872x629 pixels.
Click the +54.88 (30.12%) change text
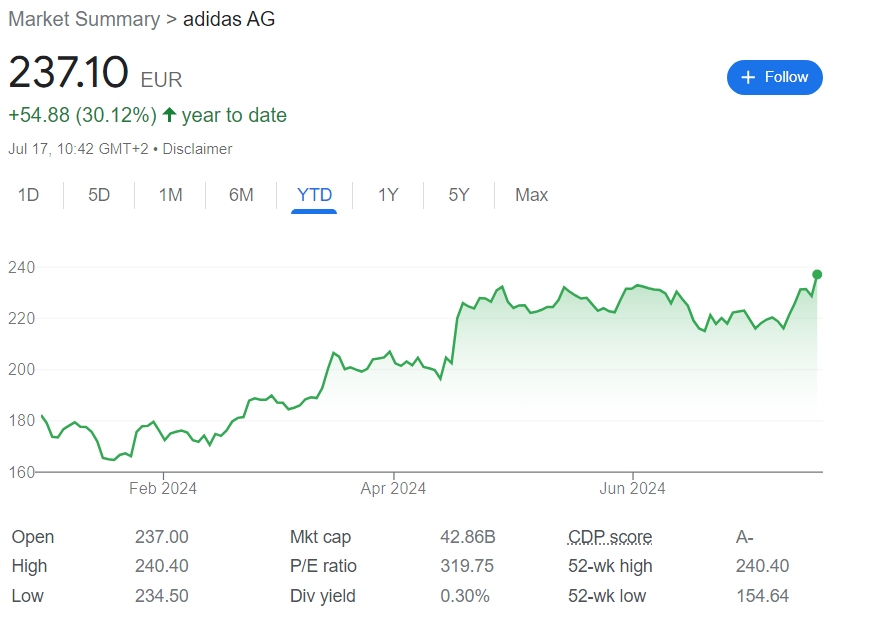point(82,115)
